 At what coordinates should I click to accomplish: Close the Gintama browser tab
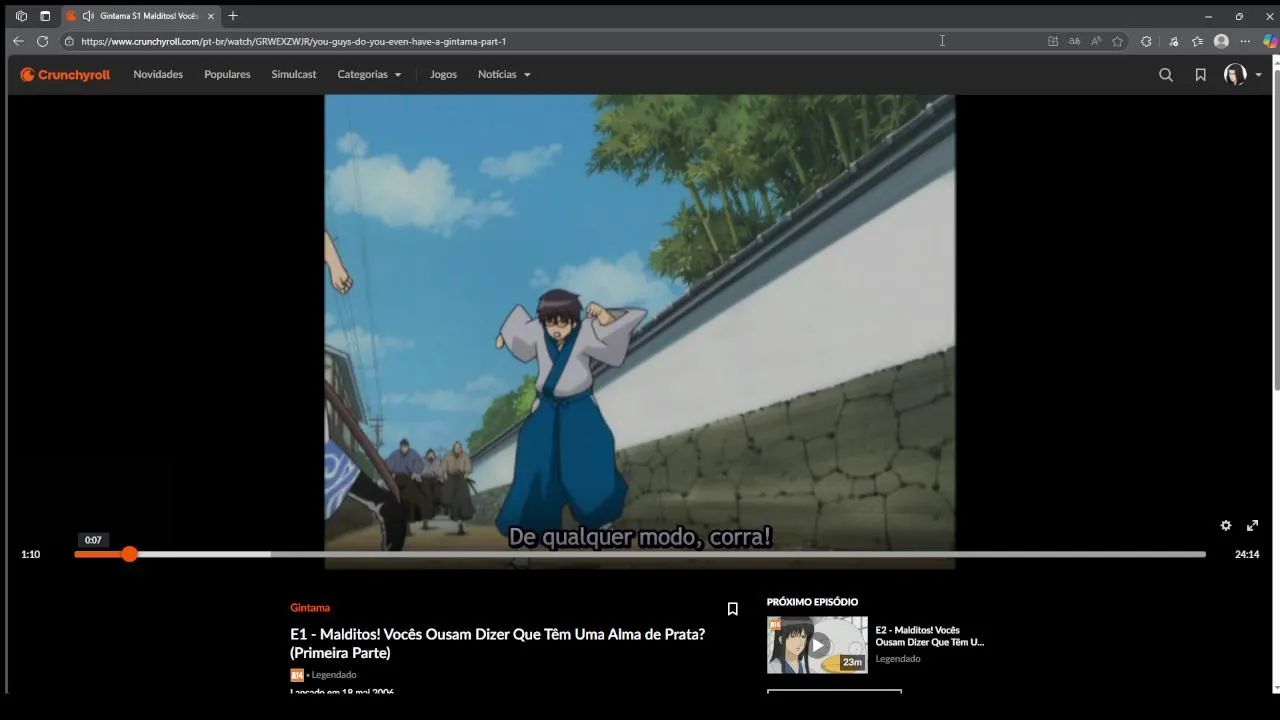pyautogui.click(x=211, y=16)
